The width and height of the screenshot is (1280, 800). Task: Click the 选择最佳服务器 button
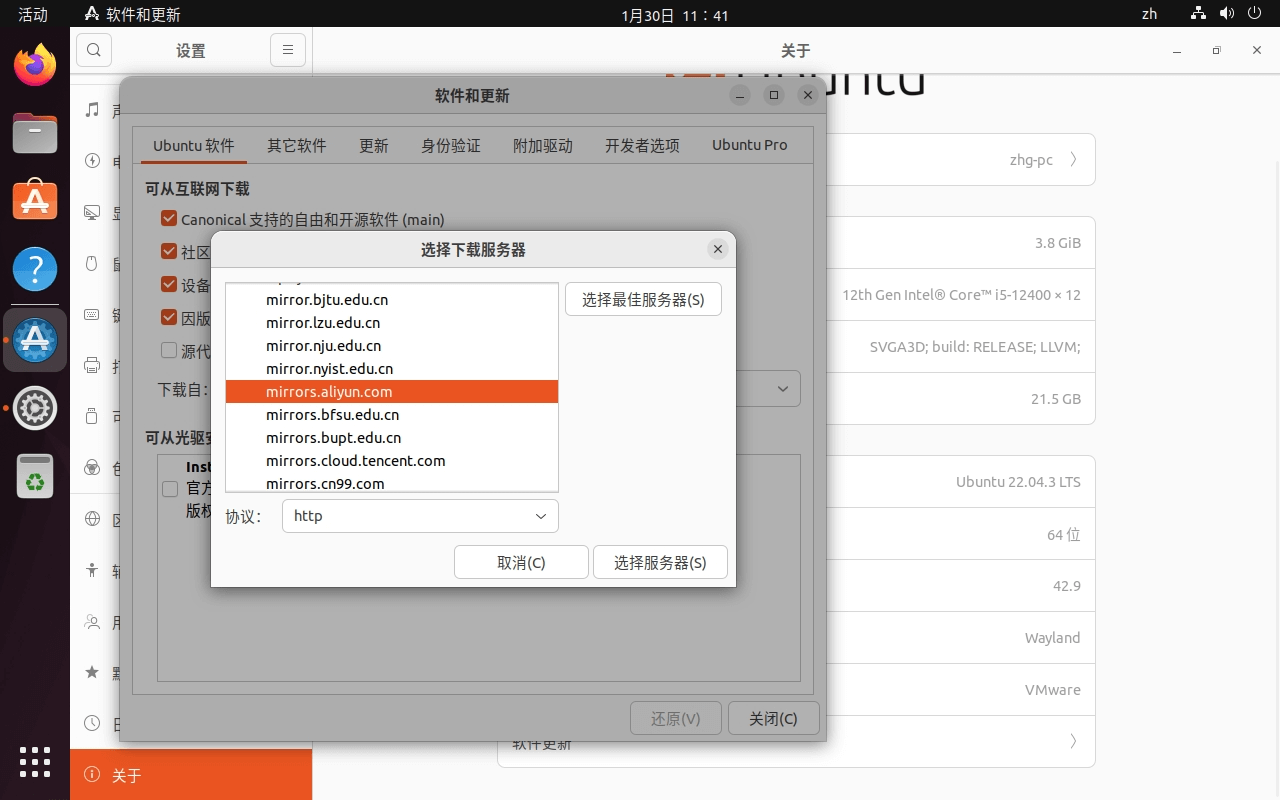[643, 300]
